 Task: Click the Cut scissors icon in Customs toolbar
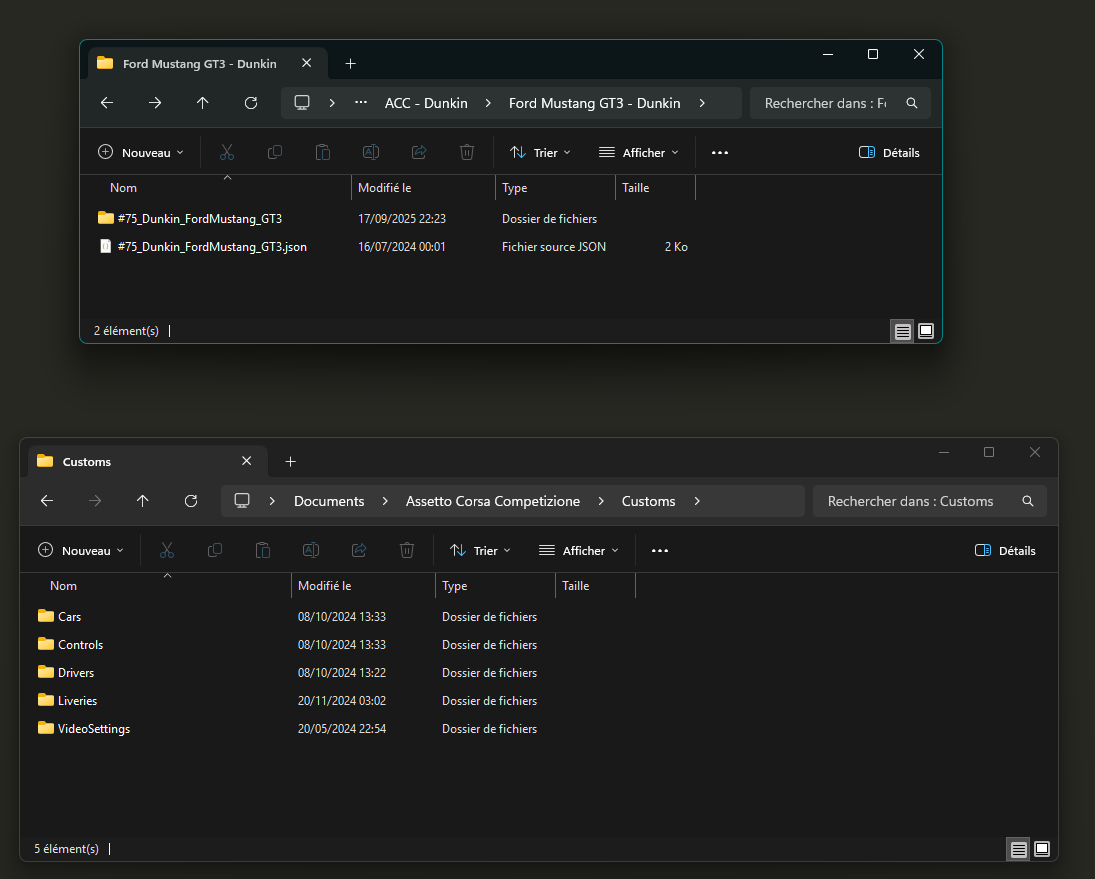coord(167,550)
